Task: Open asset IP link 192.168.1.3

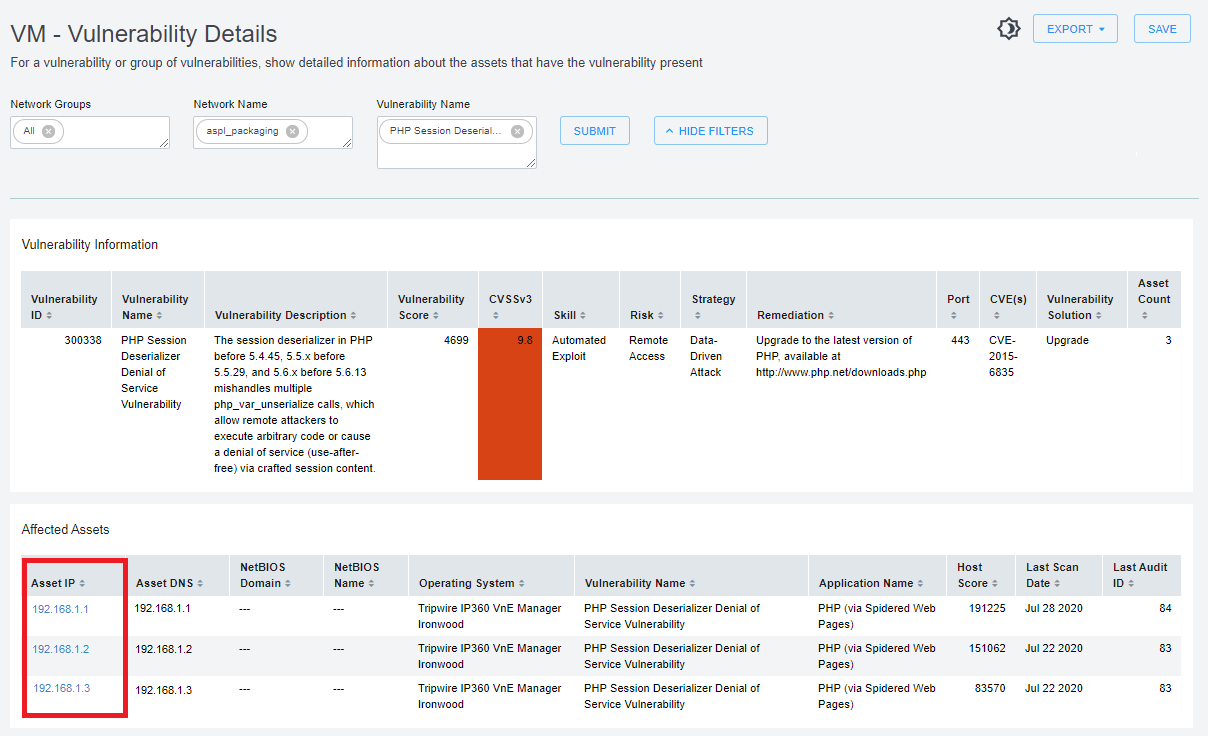Action: pyautogui.click(x=61, y=688)
